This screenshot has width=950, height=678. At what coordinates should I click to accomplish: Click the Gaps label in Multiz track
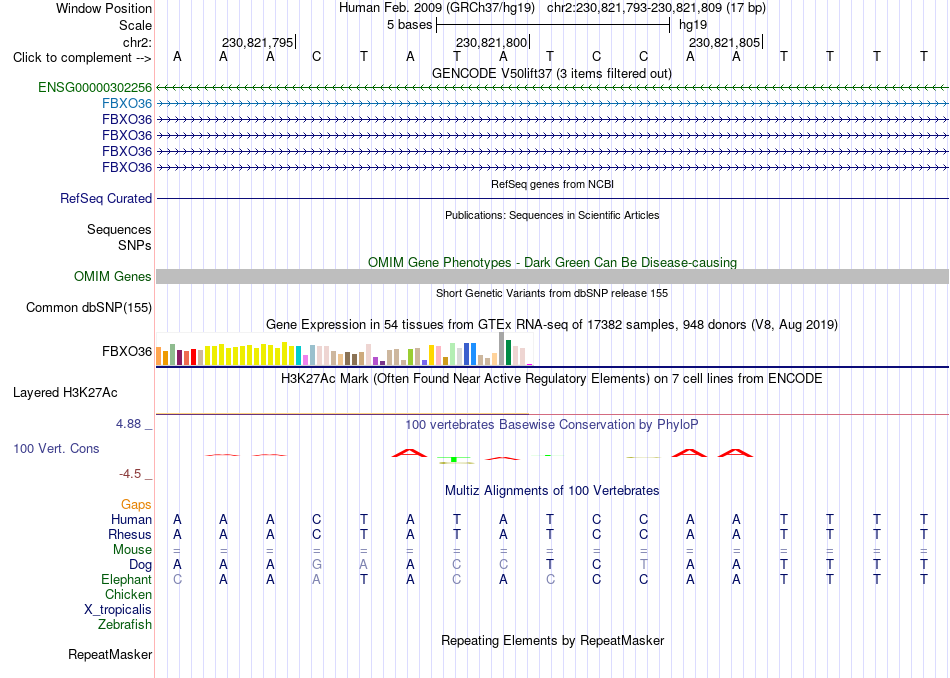pyautogui.click(x=136, y=505)
